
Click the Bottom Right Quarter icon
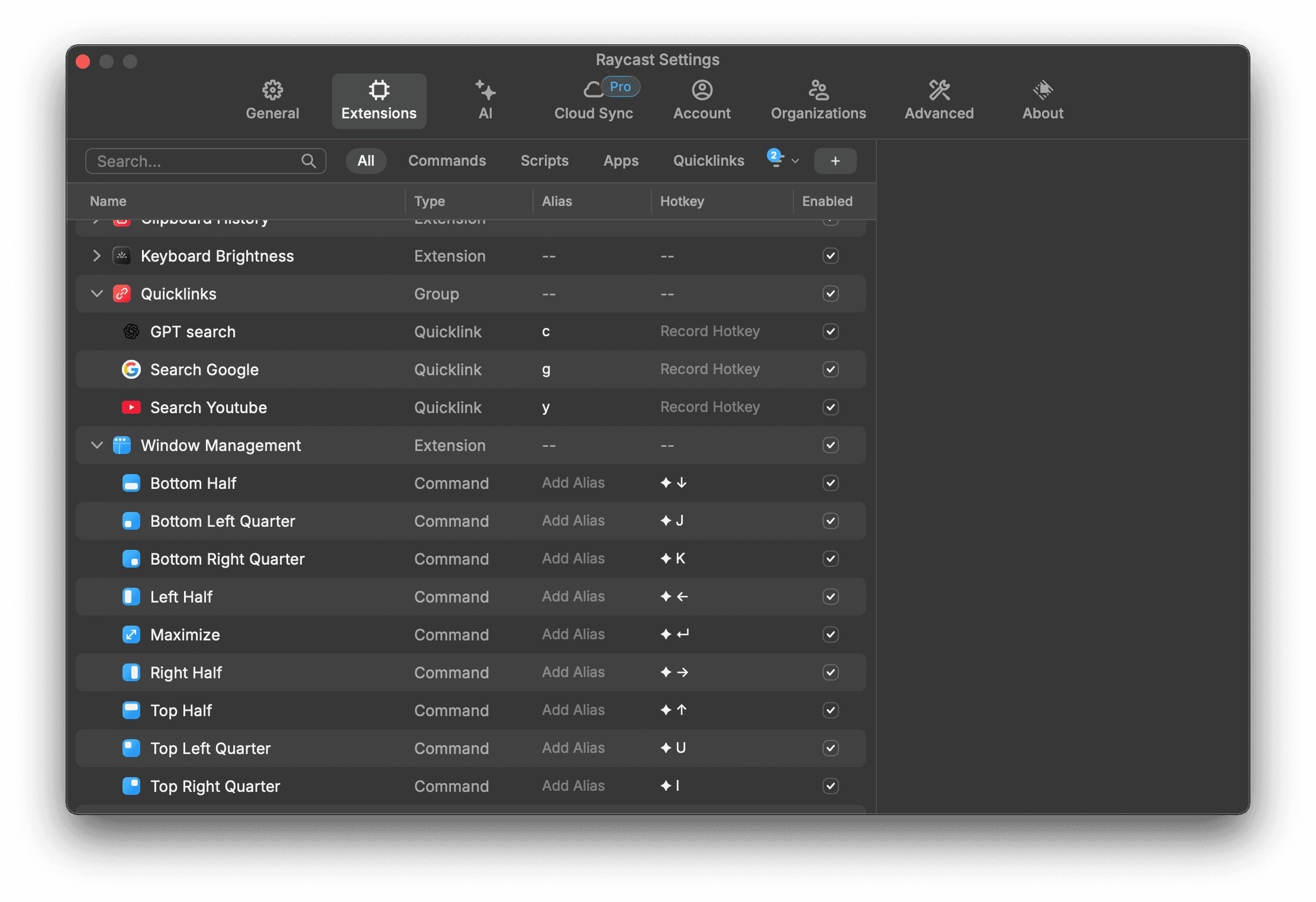(x=131, y=559)
